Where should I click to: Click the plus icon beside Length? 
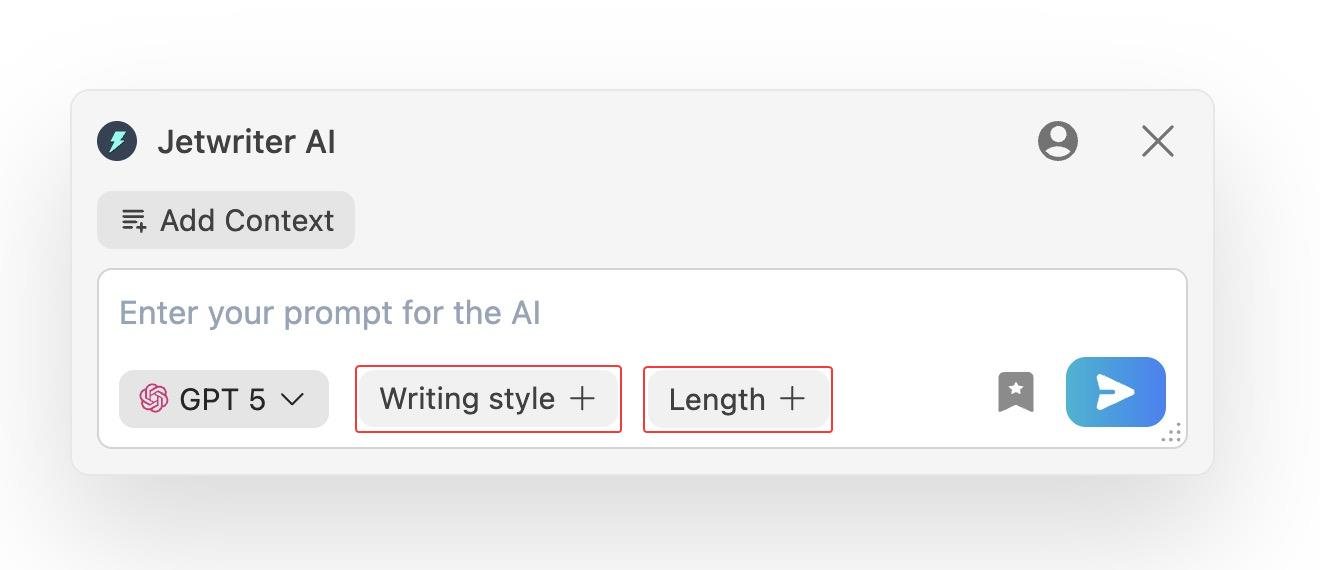(x=792, y=398)
